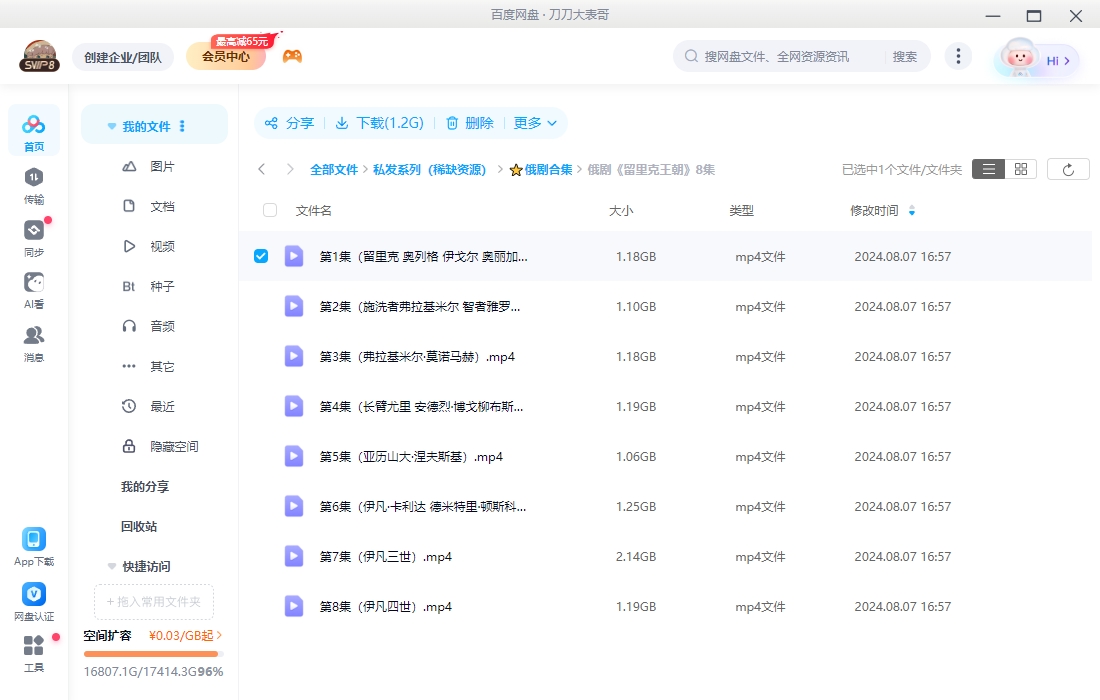Viewport: 1100px width, 700px height.
Task: Toggle list view display mode
Action: point(988,169)
